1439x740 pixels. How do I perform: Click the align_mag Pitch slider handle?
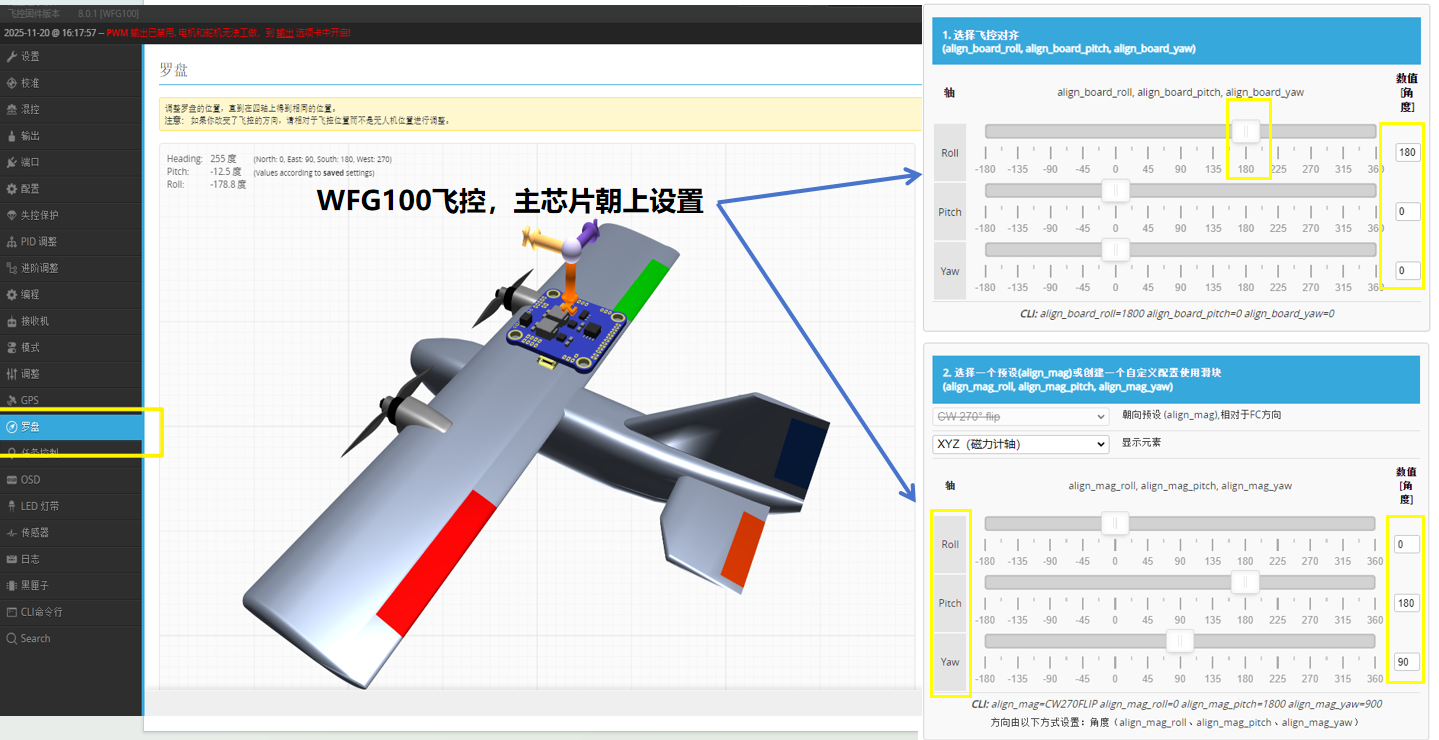click(x=1245, y=582)
